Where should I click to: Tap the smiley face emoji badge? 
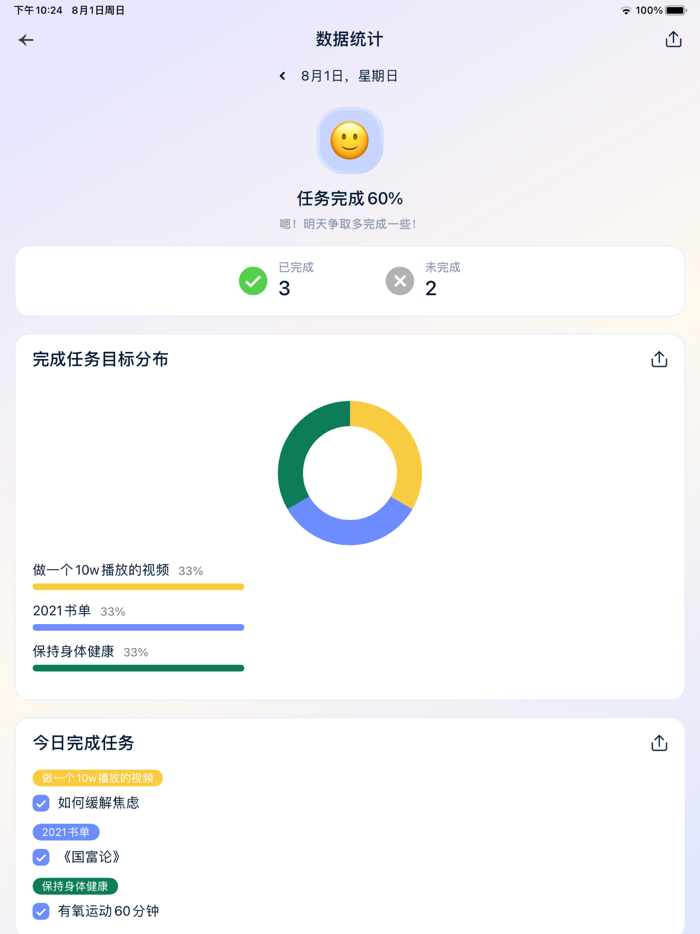pos(349,140)
